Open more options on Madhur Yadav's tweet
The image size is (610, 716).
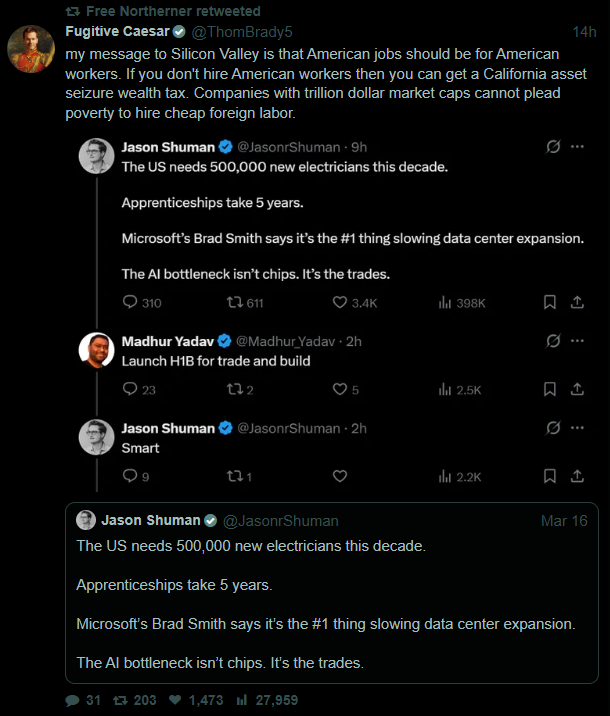(x=577, y=341)
